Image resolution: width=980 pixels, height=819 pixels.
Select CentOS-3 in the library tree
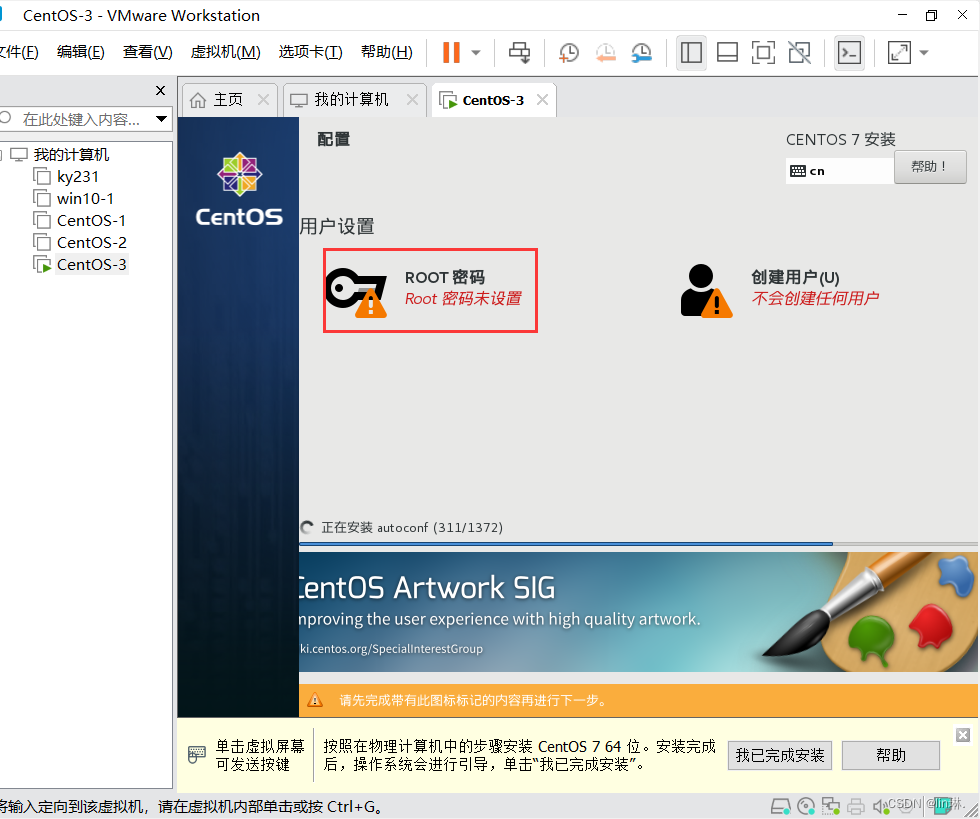coord(91,264)
